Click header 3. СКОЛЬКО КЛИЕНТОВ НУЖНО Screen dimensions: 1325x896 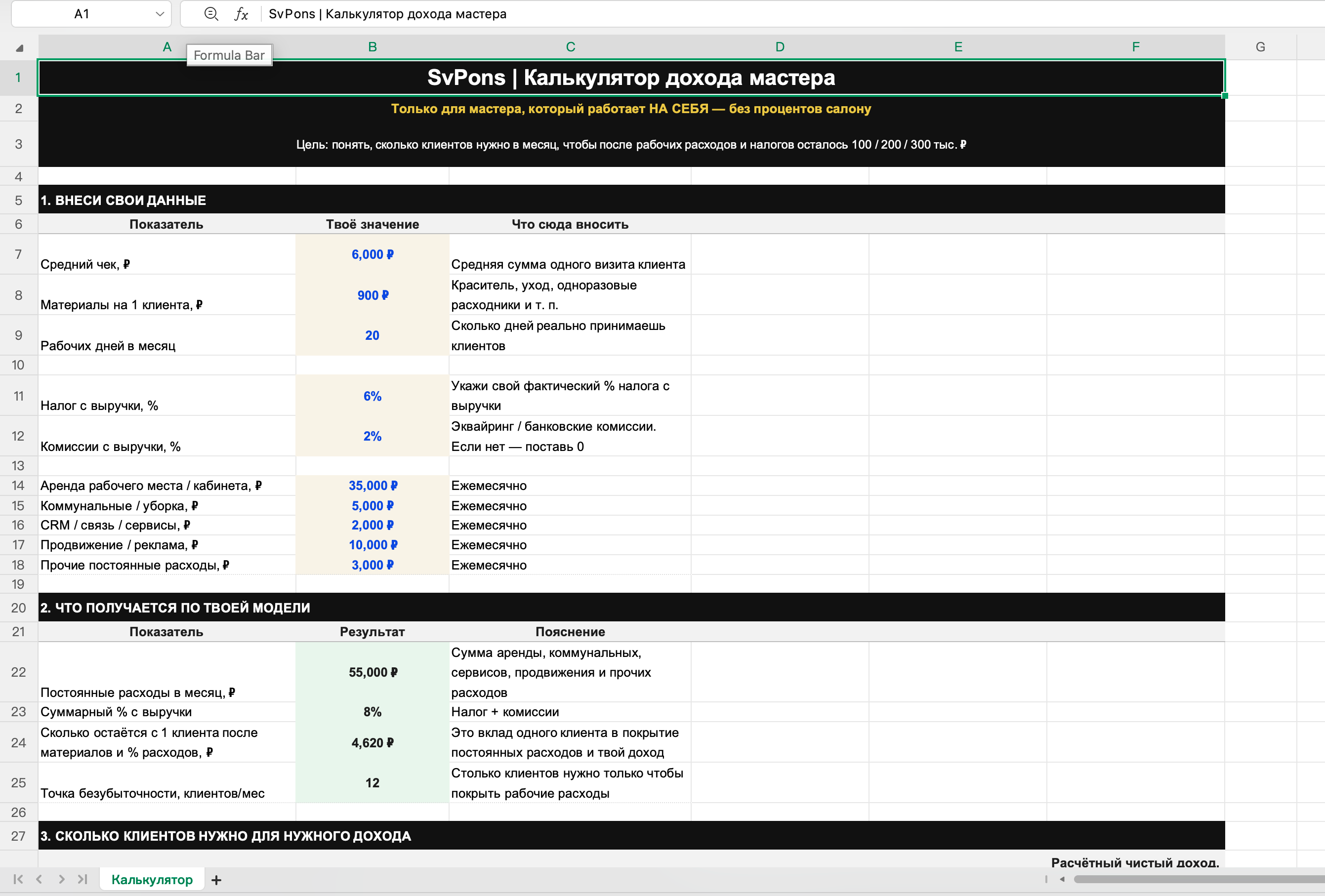[632, 836]
